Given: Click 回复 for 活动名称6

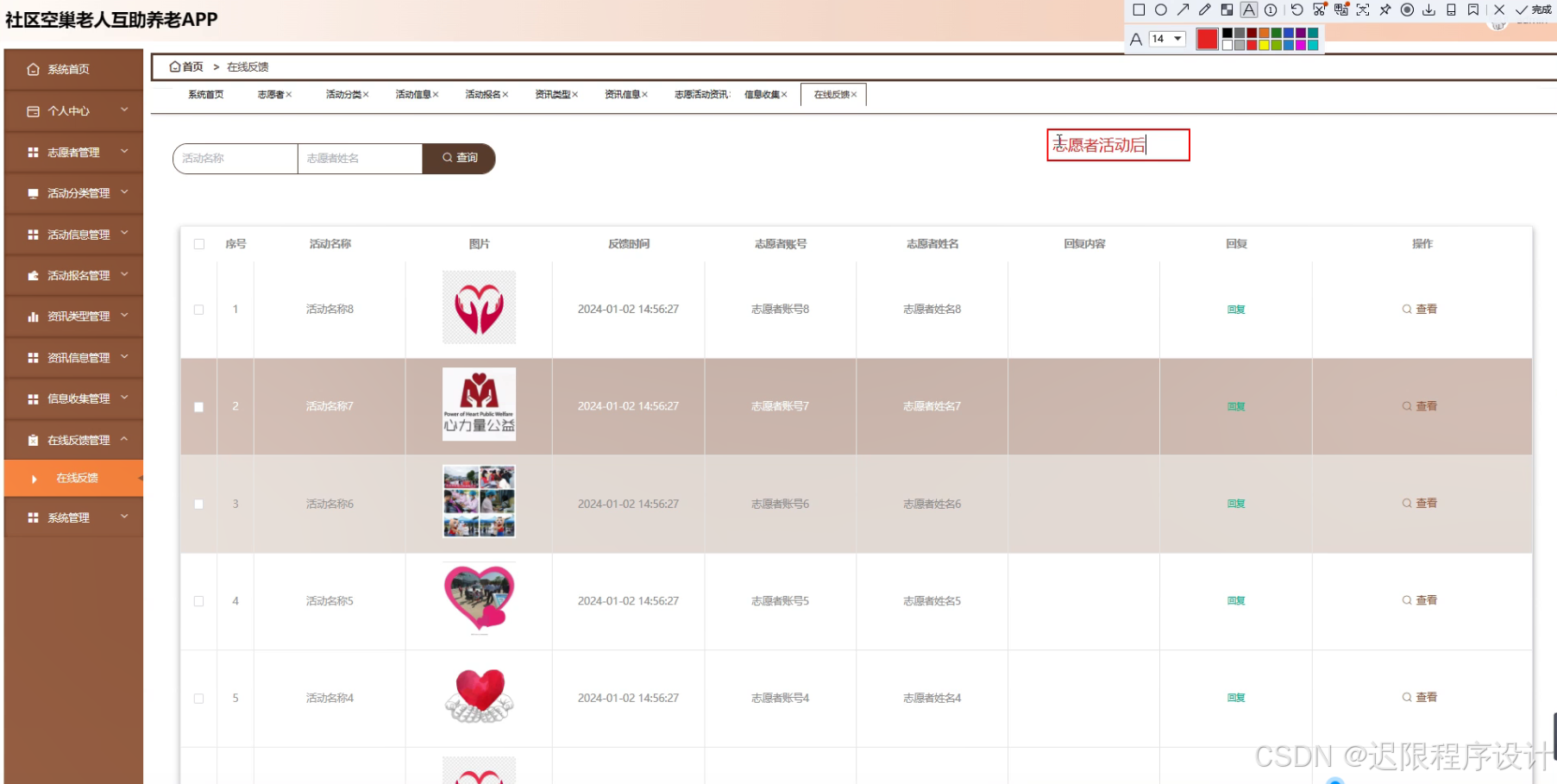Looking at the screenshot, I should (x=1236, y=504).
